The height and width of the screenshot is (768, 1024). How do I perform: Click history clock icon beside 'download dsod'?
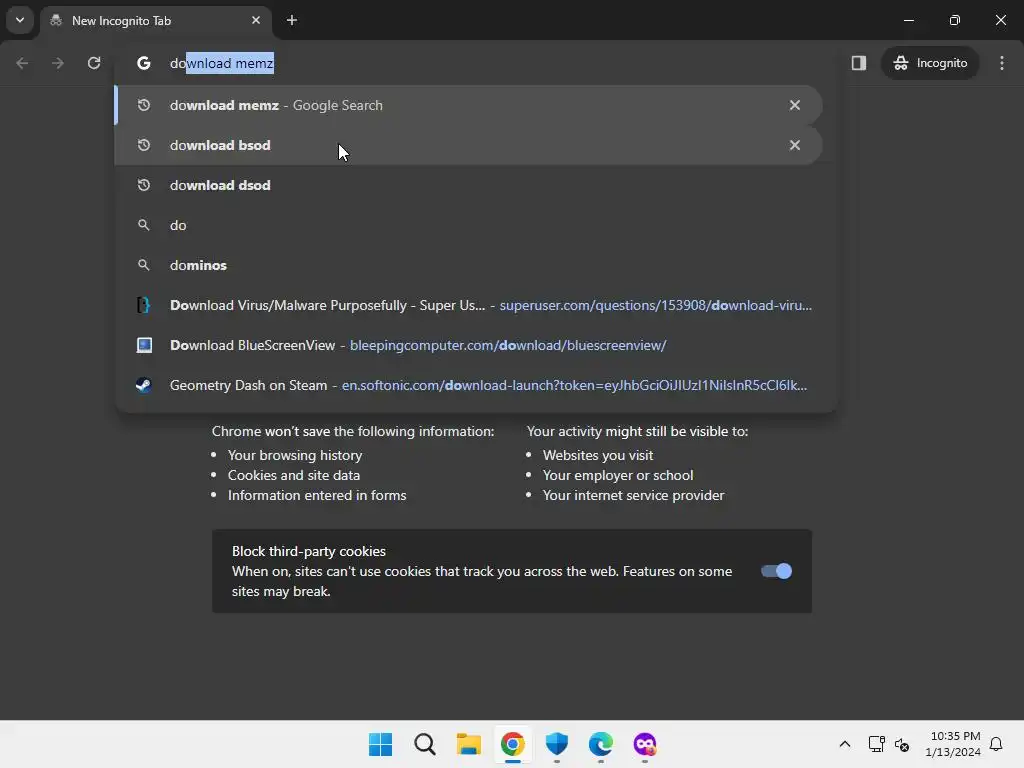144,185
